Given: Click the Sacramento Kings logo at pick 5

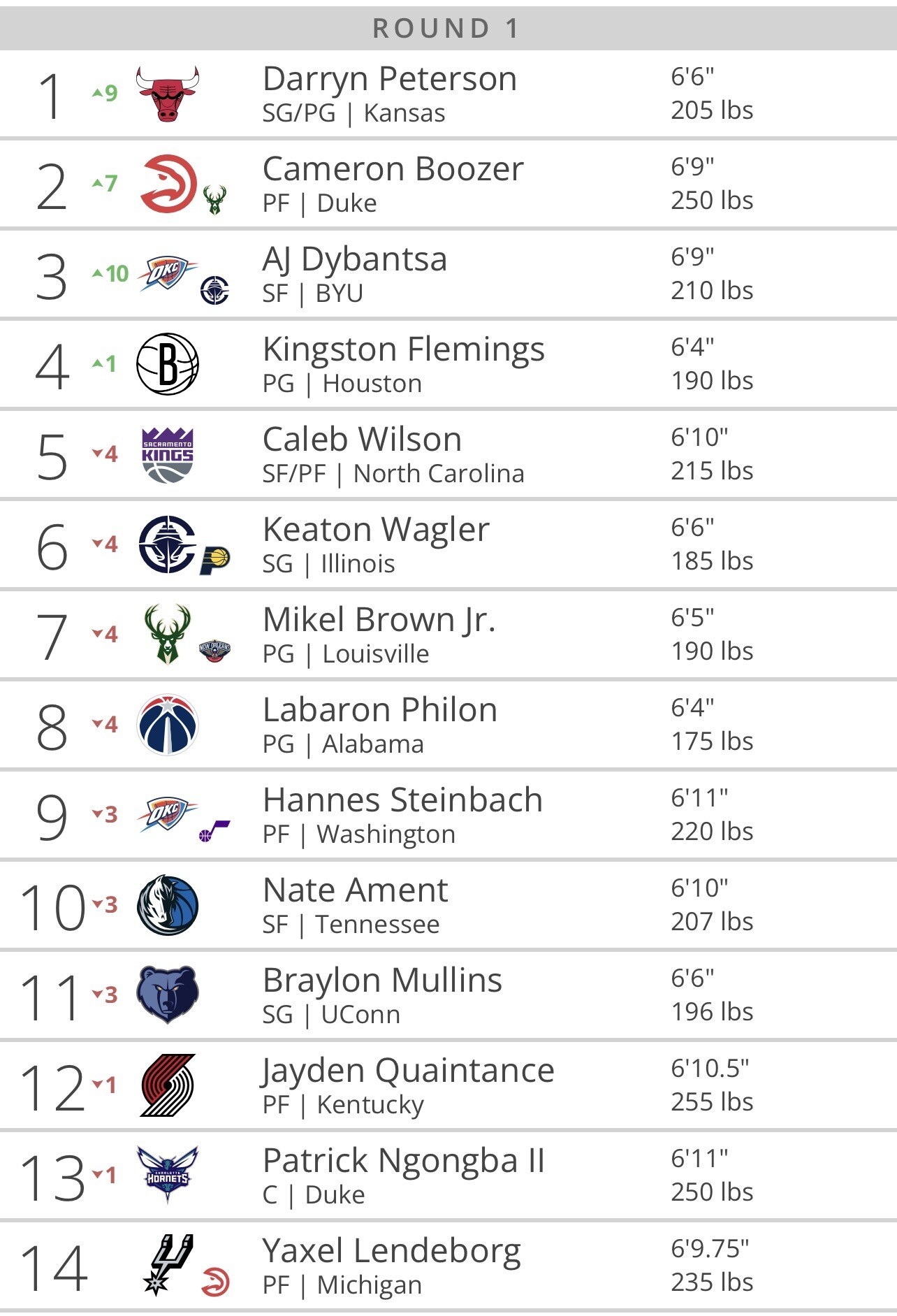Looking at the screenshot, I should coord(168,455).
